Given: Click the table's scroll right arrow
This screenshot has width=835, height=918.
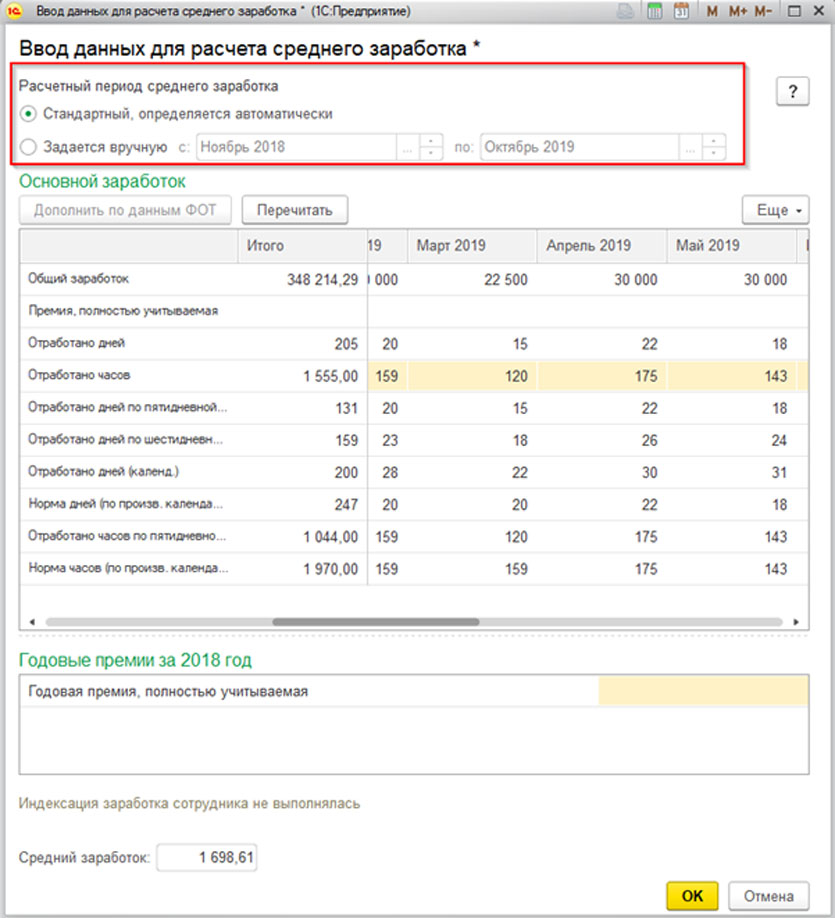Looking at the screenshot, I should pyautogui.click(x=796, y=622).
